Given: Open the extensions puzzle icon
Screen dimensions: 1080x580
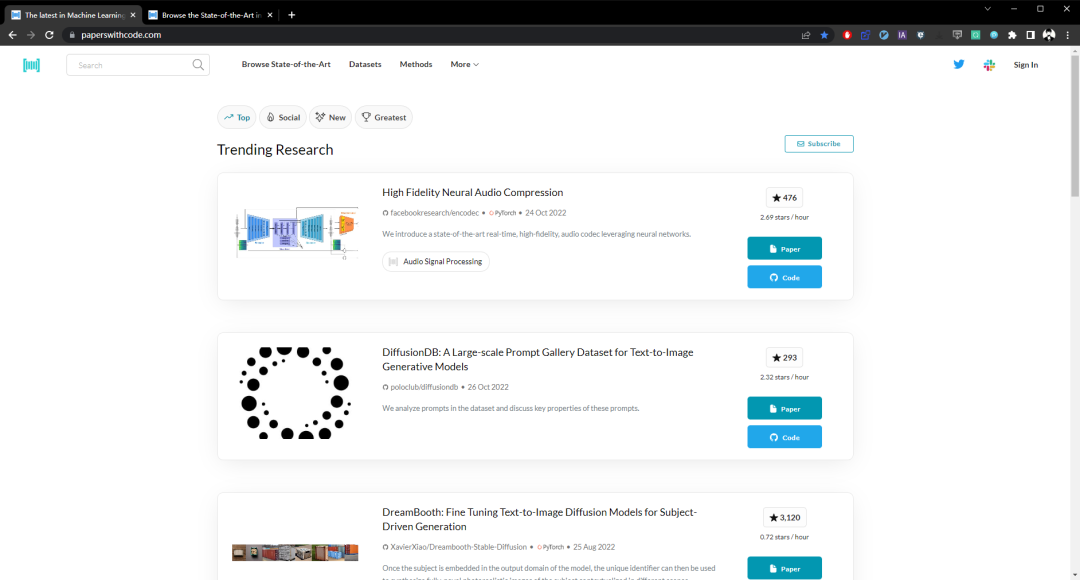Looking at the screenshot, I should (1012, 34).
